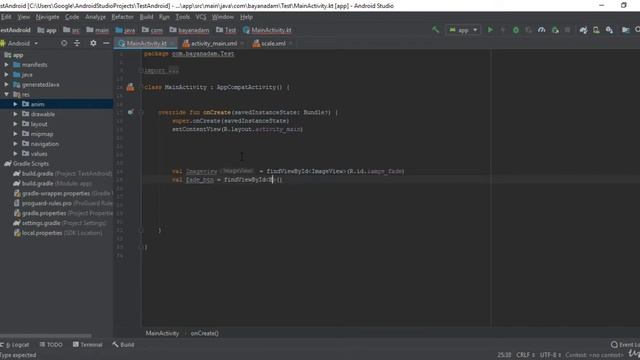Open Project panel settings gear

point(93,43)
